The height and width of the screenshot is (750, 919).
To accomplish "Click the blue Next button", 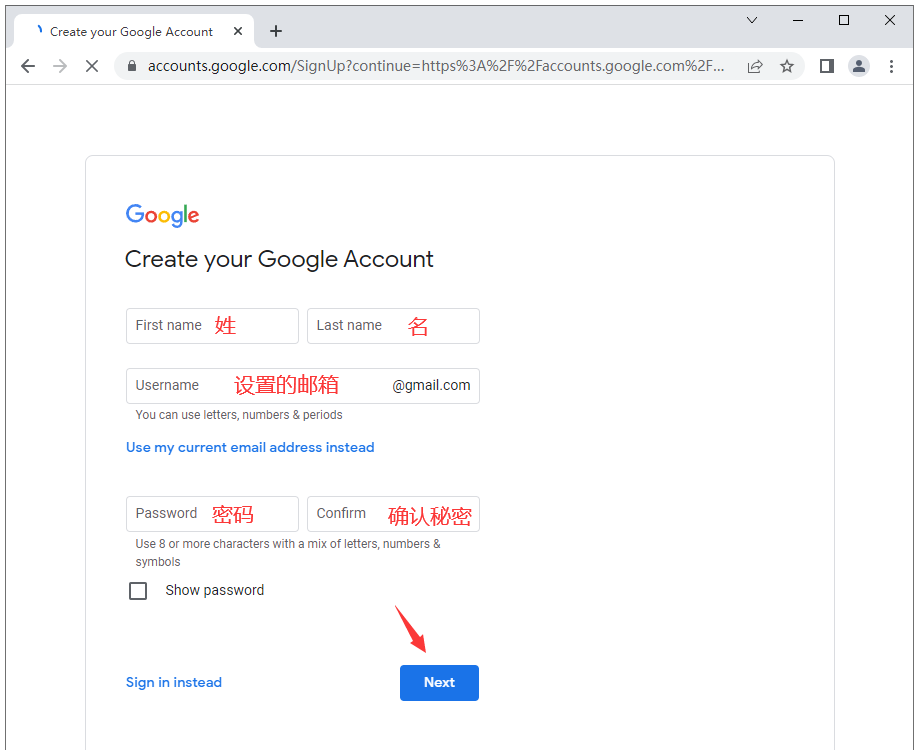I will coord(439,683).
